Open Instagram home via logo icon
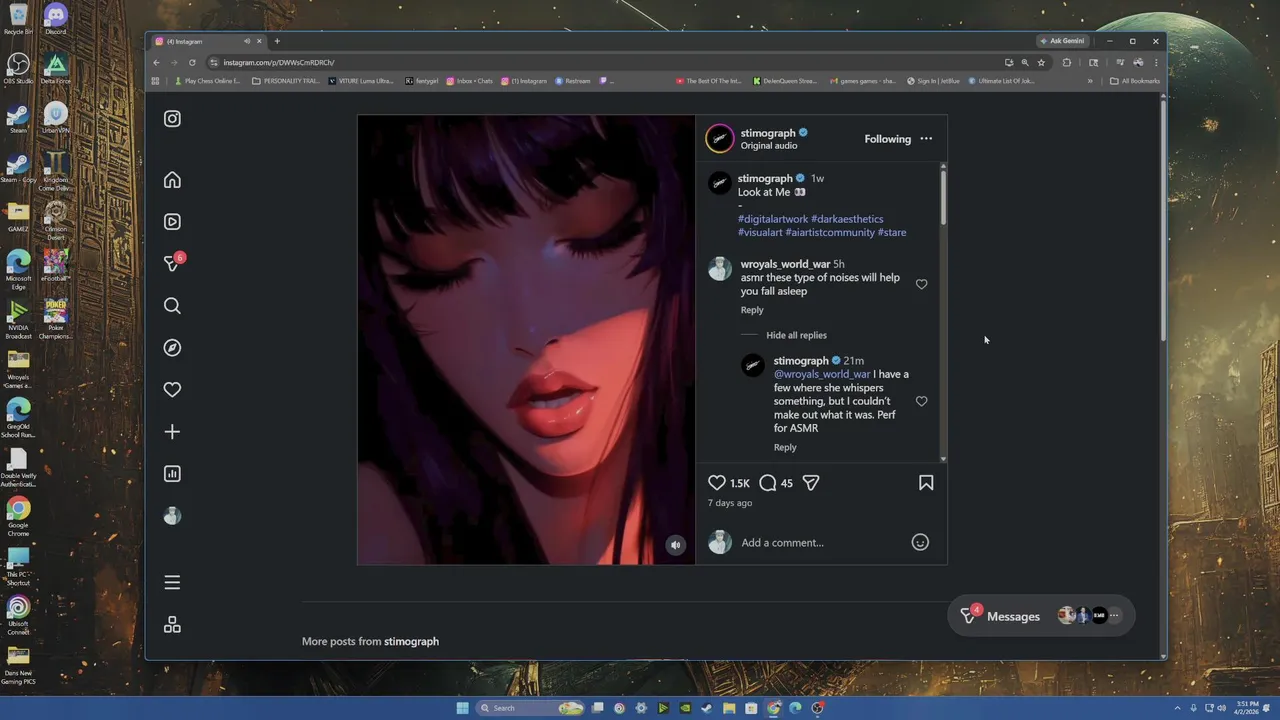 click(x=172, y=118)
